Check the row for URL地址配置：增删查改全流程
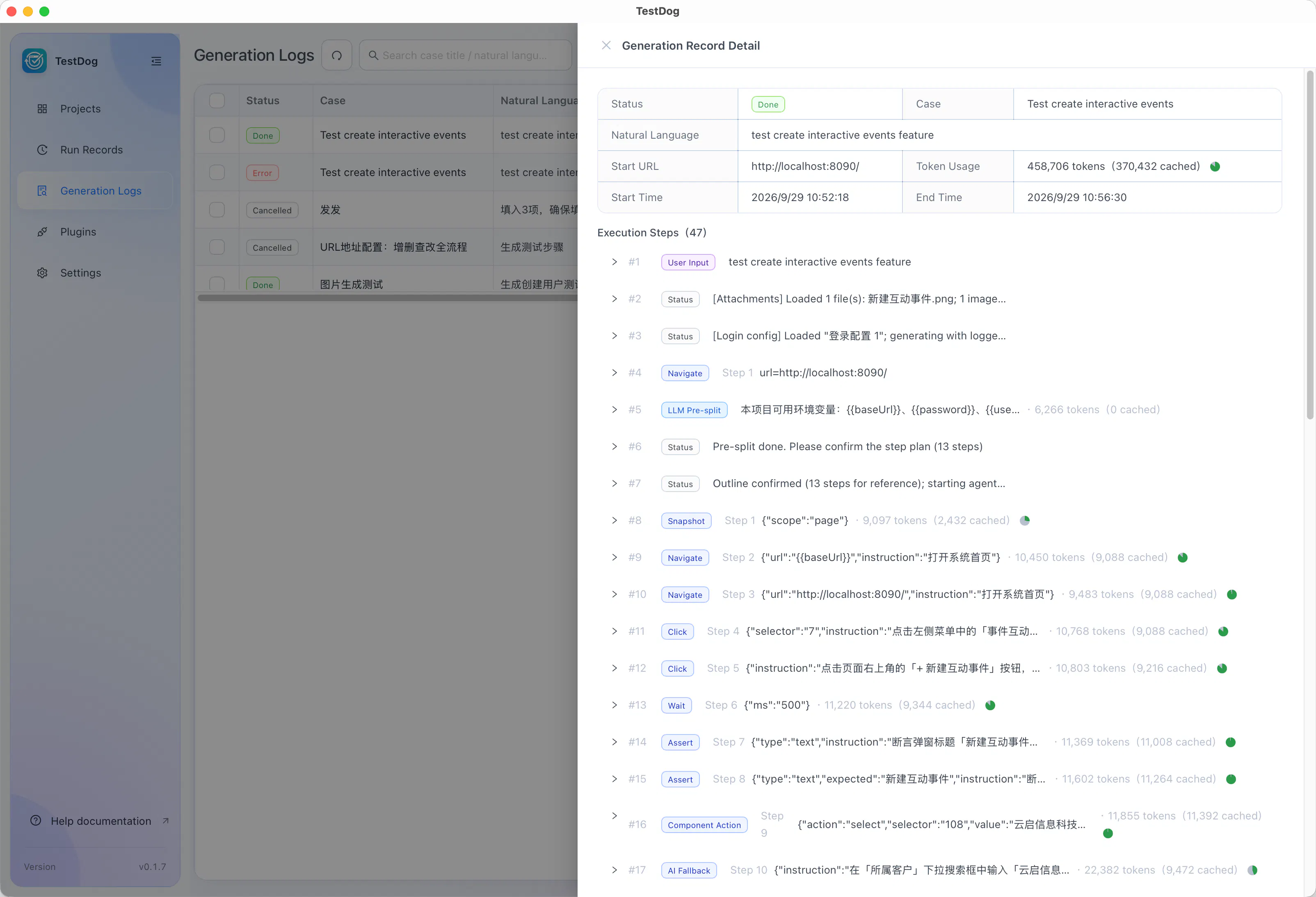The width and height of the screenshot is (1316, 897). click(x=217, y=247)
